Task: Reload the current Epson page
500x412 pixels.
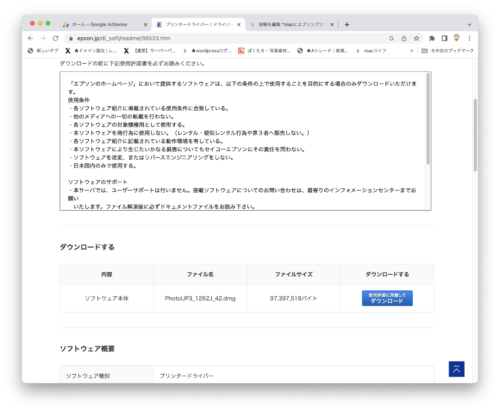Action: [x=55, y=38]
